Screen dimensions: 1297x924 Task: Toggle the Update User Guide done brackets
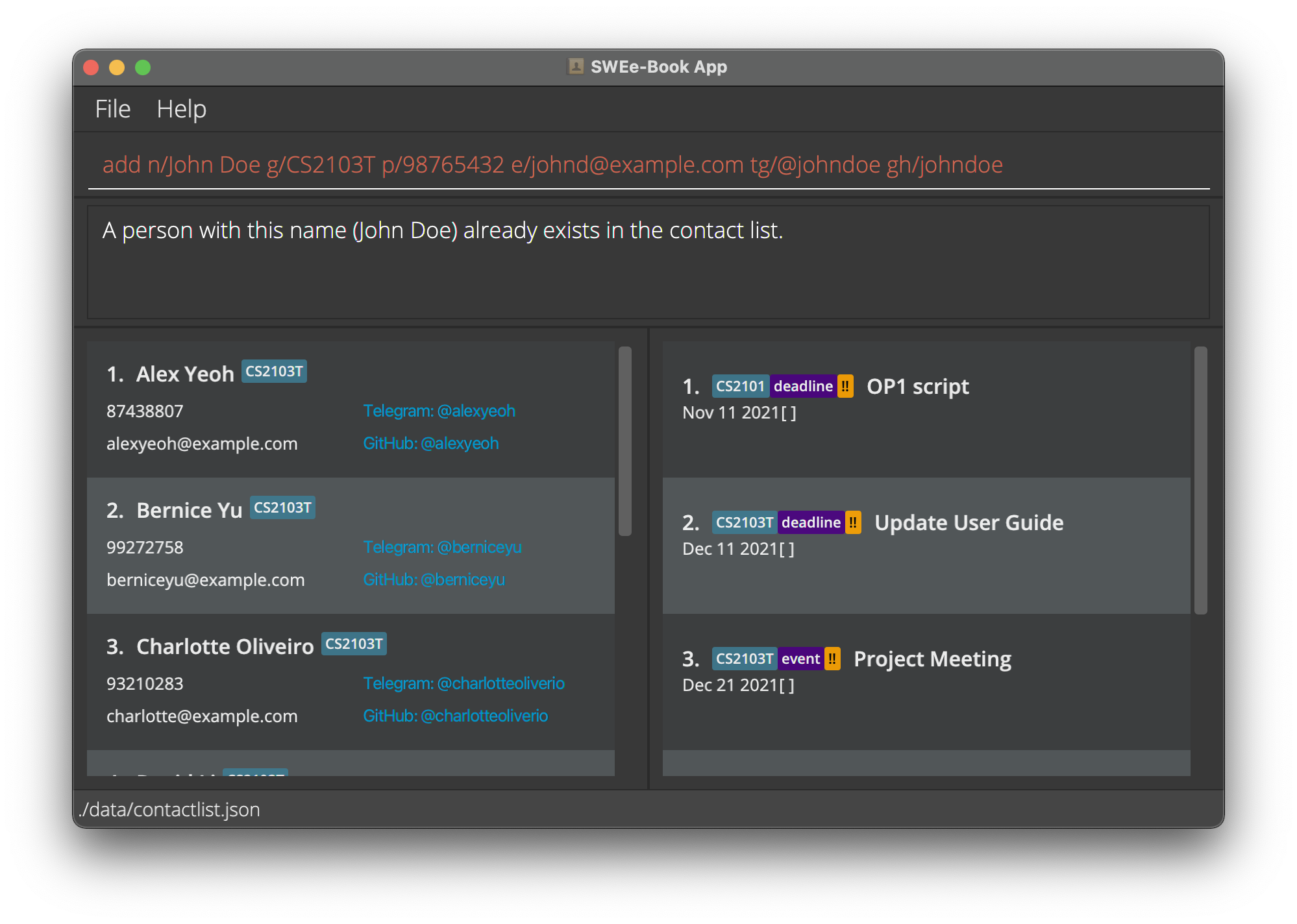[787, 550]
